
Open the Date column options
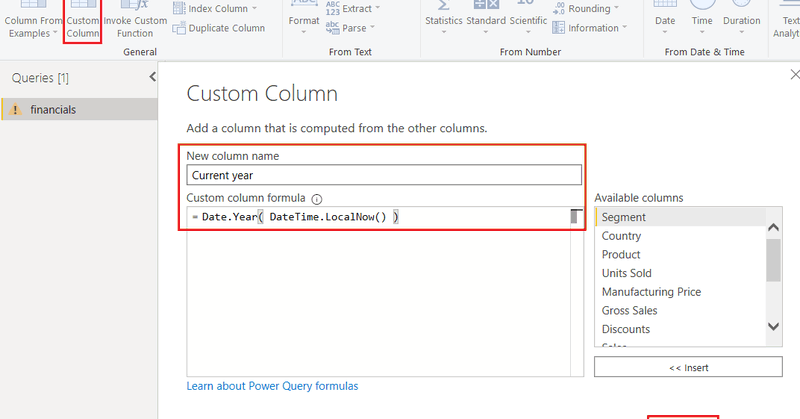(x=665, y=20)
